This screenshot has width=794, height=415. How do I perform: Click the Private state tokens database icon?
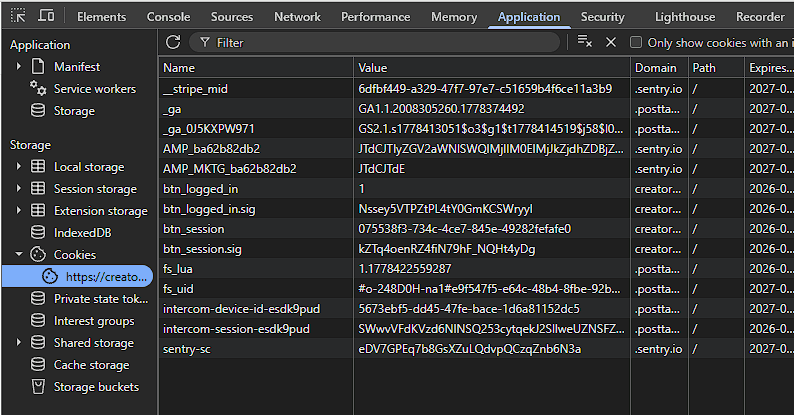(x=38, y=299)
